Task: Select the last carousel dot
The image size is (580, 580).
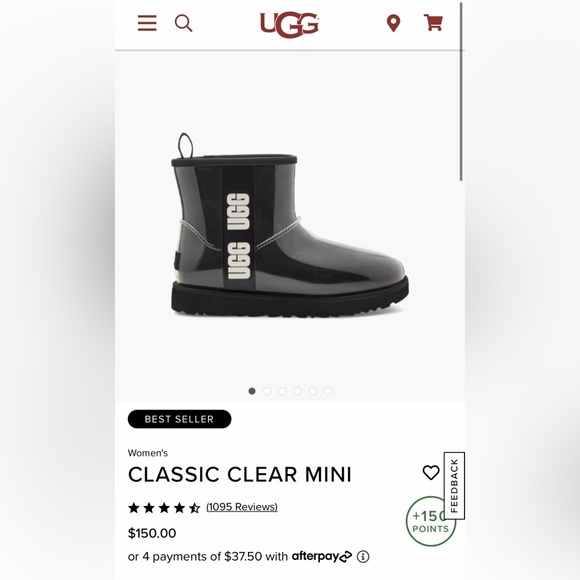Action: pyautogui.click(x=328, y=391)
